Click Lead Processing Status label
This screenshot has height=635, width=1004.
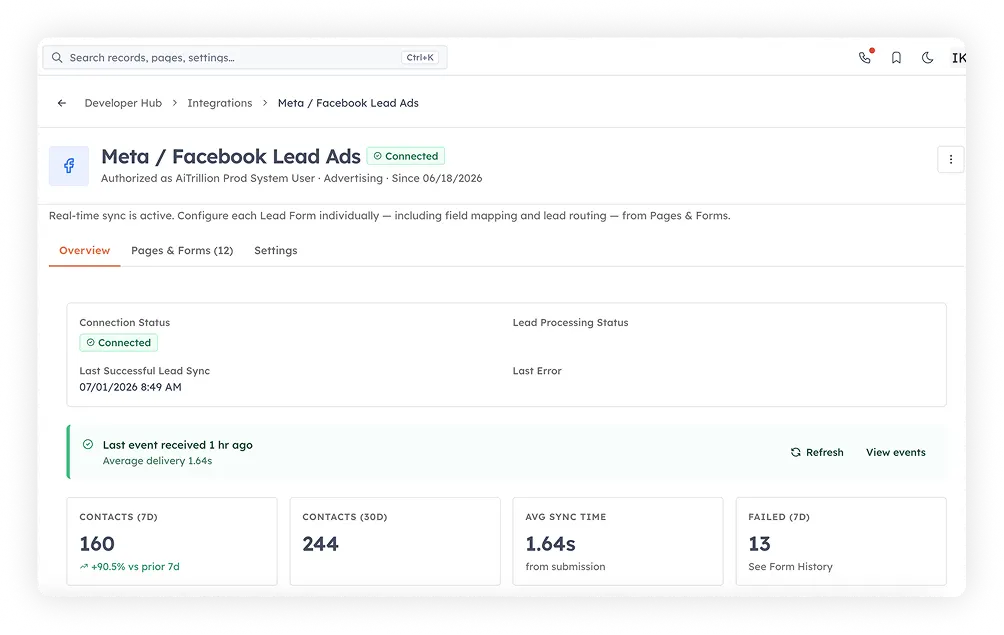570,323
